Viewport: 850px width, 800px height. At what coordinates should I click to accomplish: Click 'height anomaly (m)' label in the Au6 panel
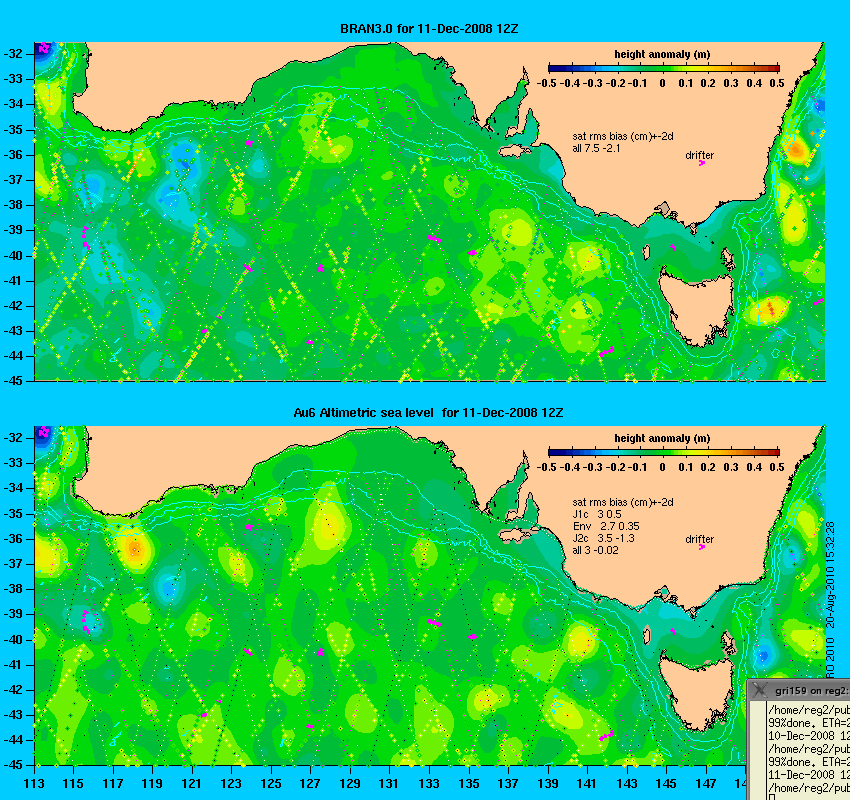click(x=662, y=438)
